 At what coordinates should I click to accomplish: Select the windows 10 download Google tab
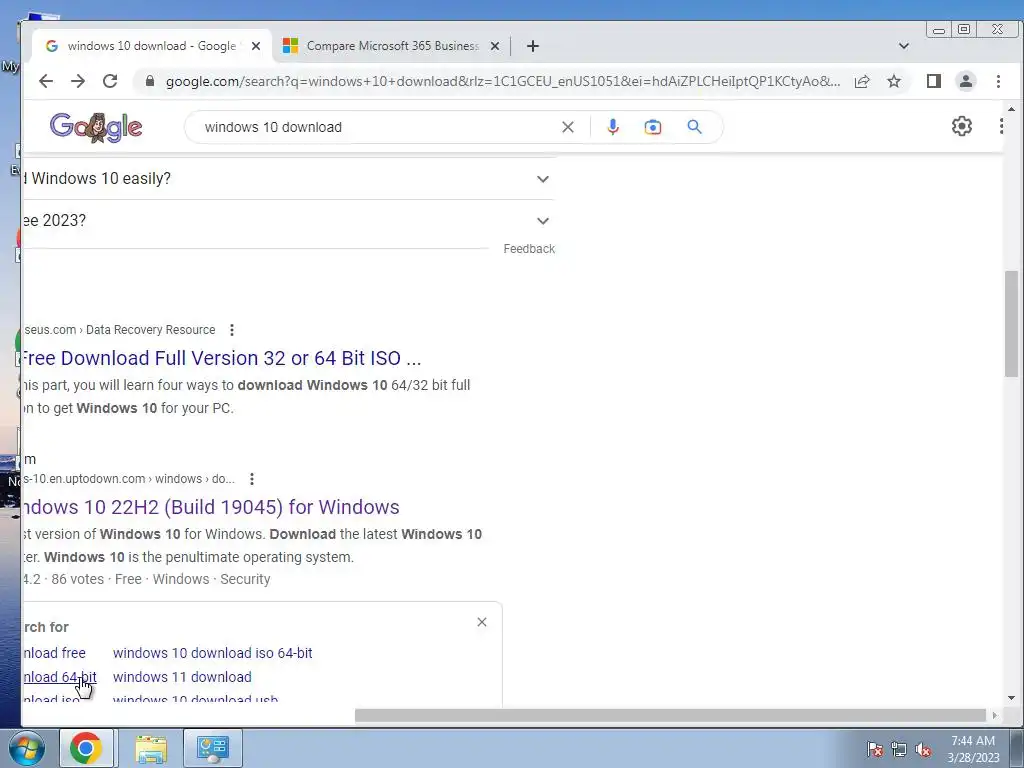[152, 46]
